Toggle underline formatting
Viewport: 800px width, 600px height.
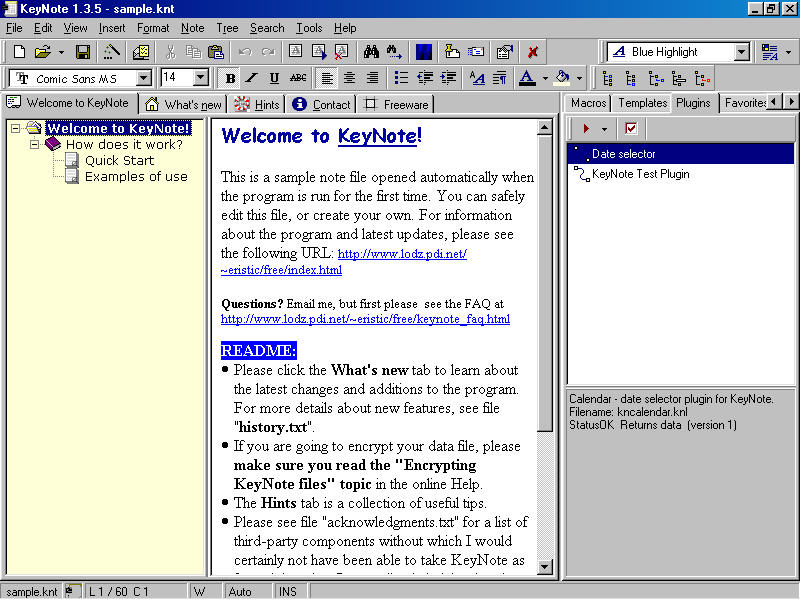click(274, 78)
